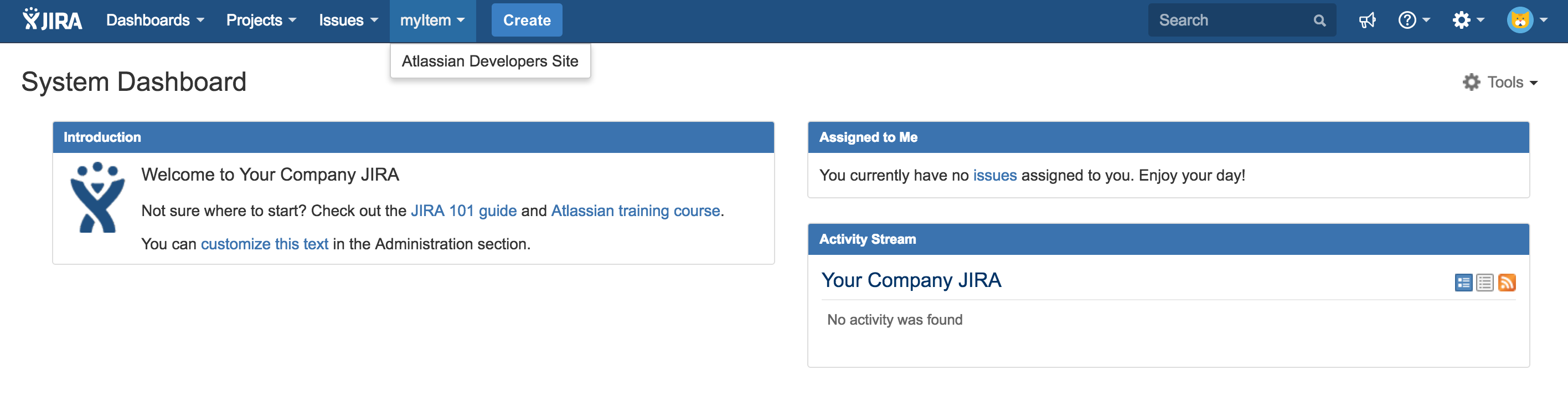The width and height of the screenshot is (1568, 410).
Task: Click the JIRA logo
Action: pos(50,19)
